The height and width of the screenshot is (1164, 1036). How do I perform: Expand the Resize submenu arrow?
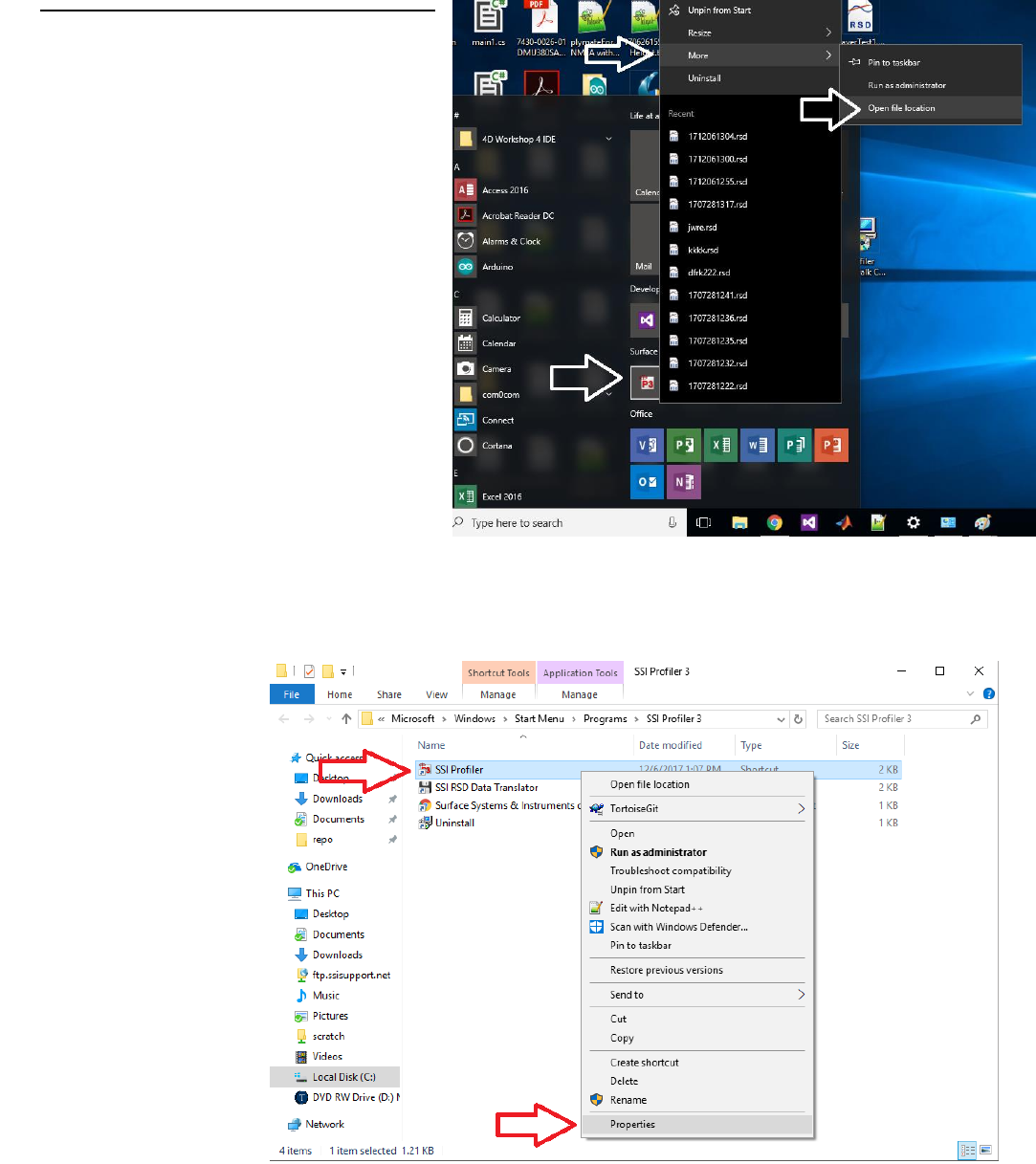pos(828,33)
